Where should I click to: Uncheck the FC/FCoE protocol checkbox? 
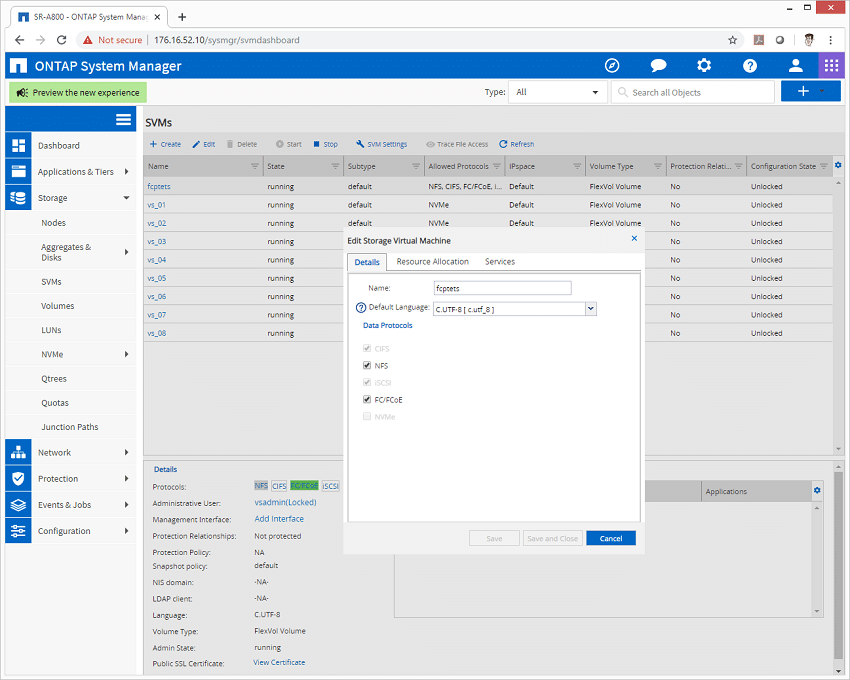[367, 400]
